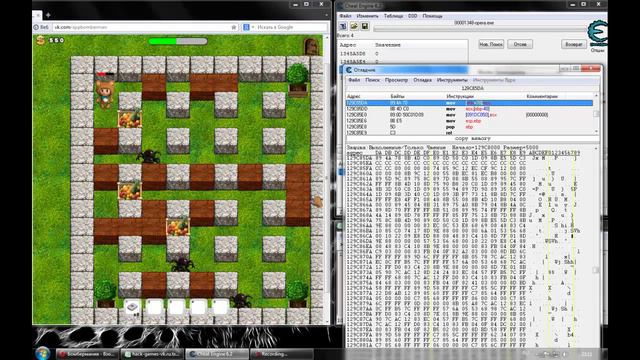The height and width of the screenshot is (360, 640).
Task: Open the Изменить menu in Cheat Engine
Action: [x=367, y=16]
